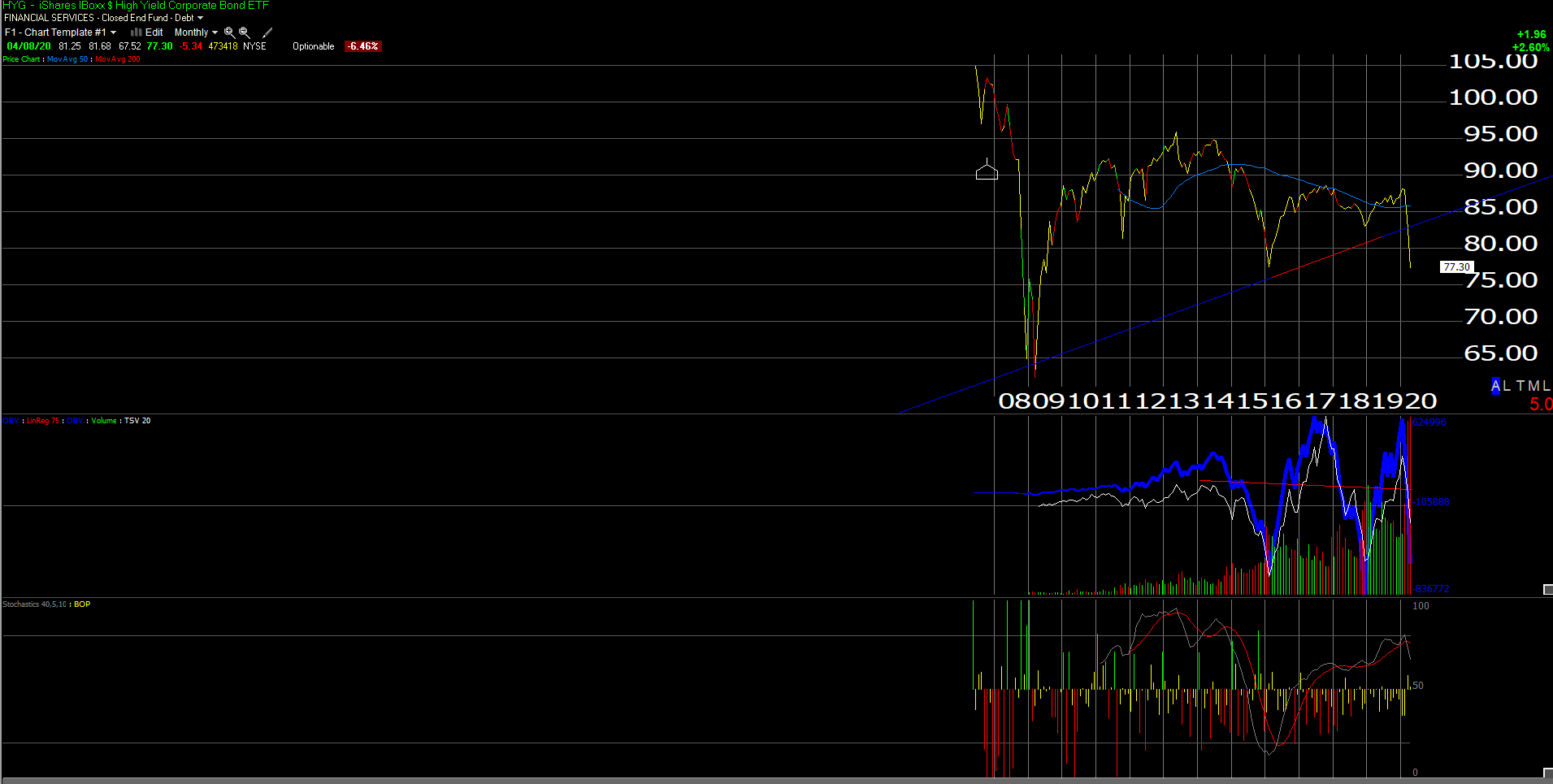This screenshot has width=1553, height=784.
Task: Click the 473418 volume value
Action: click(x=223, y=46)
